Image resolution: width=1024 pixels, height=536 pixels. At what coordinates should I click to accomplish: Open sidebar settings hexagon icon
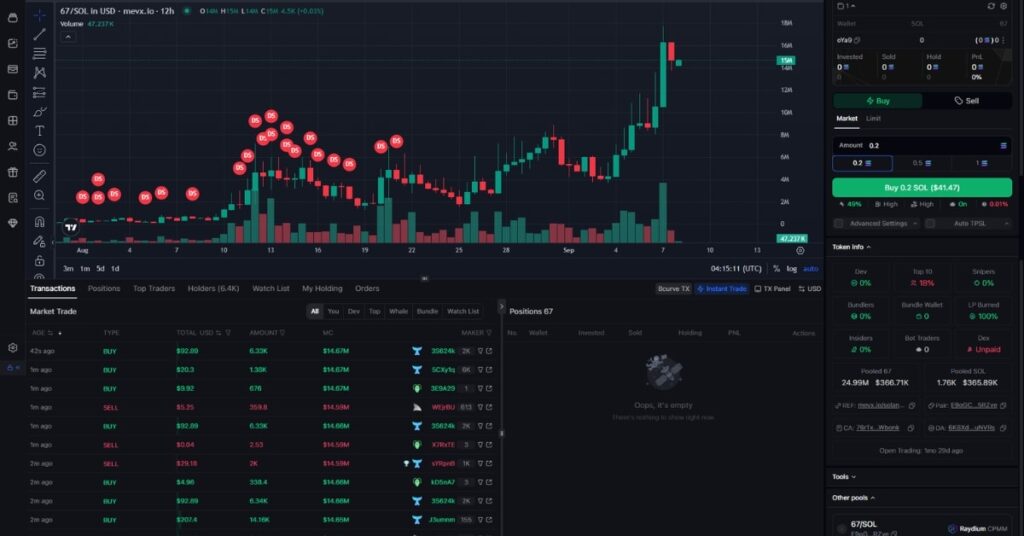click(x=12, y=347)
